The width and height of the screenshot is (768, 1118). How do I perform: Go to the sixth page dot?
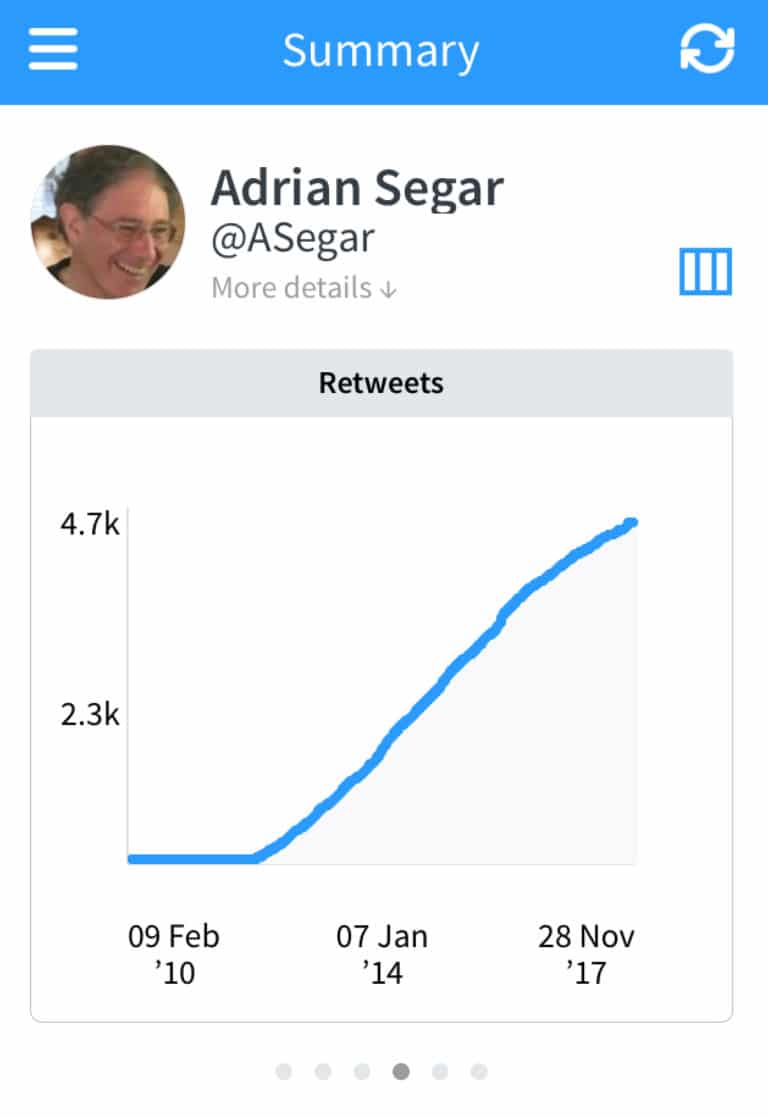(479, 1071)
